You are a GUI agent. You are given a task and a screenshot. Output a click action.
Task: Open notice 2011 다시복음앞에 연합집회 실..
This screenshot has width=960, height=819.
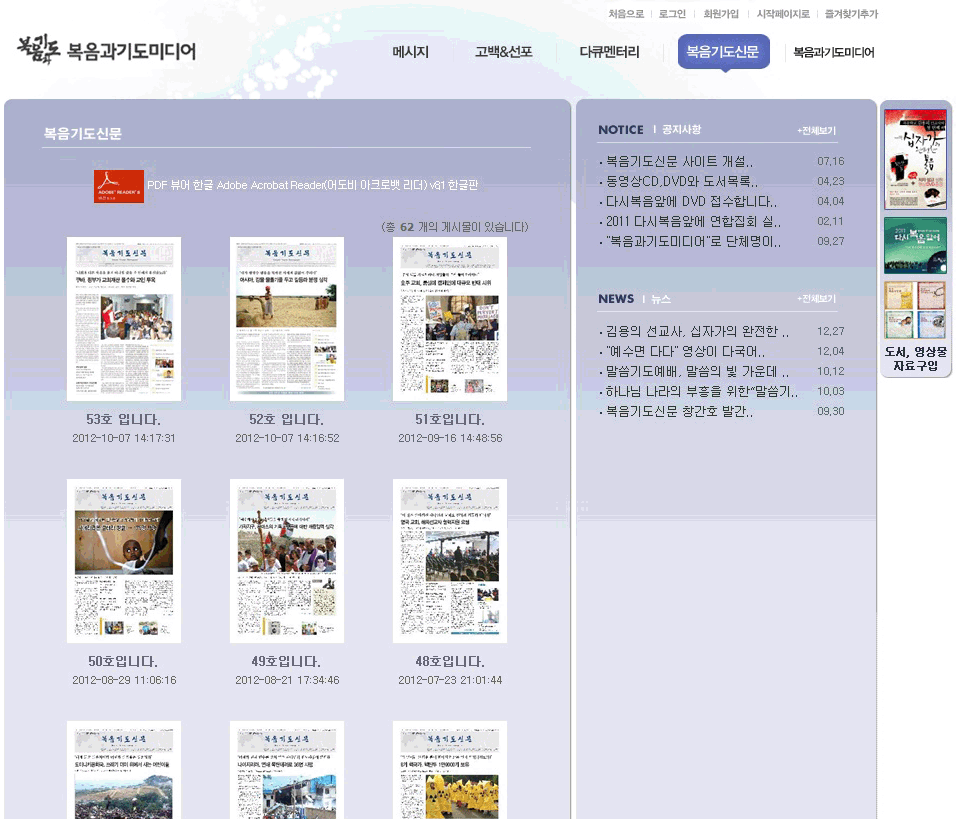pyautogui.click(x=693, y=221)
